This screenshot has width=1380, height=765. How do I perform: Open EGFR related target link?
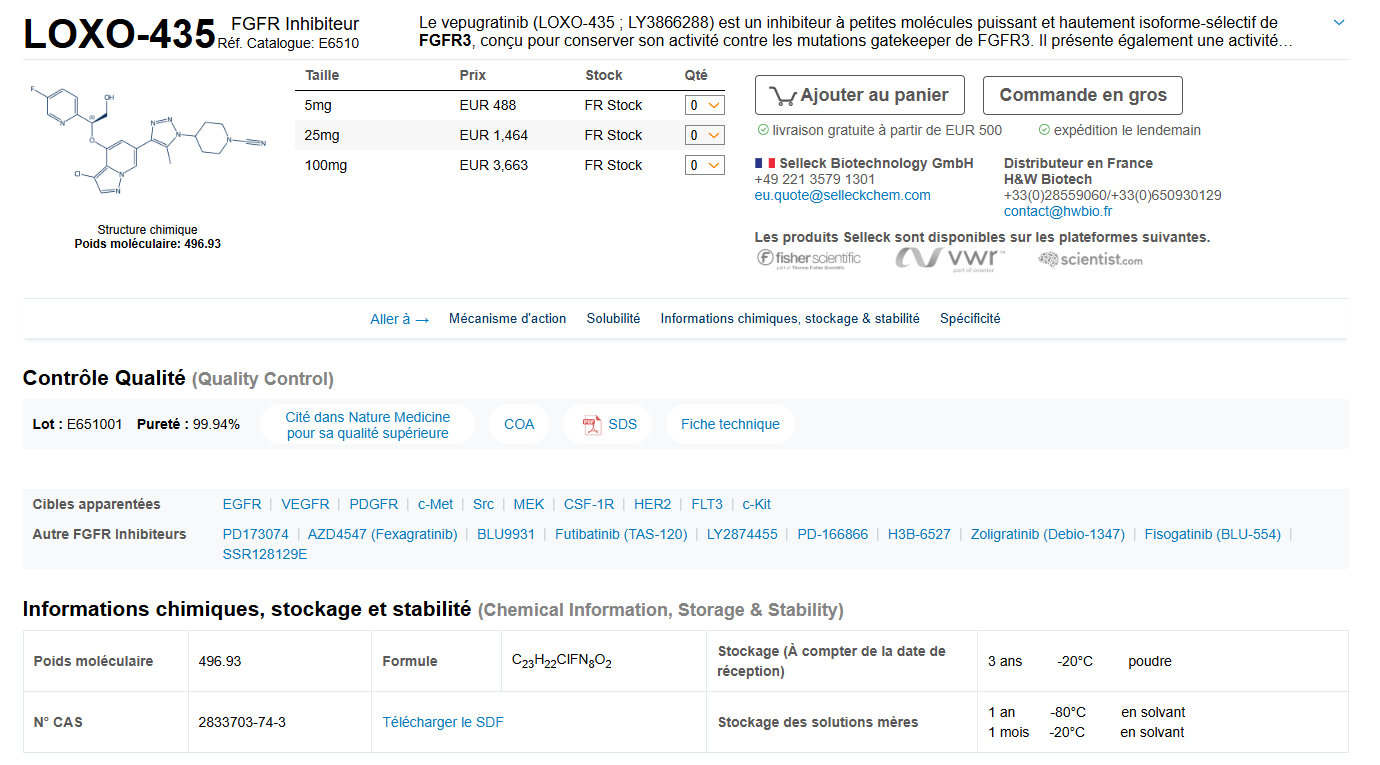pyautogui.click(x=242, y=505)
